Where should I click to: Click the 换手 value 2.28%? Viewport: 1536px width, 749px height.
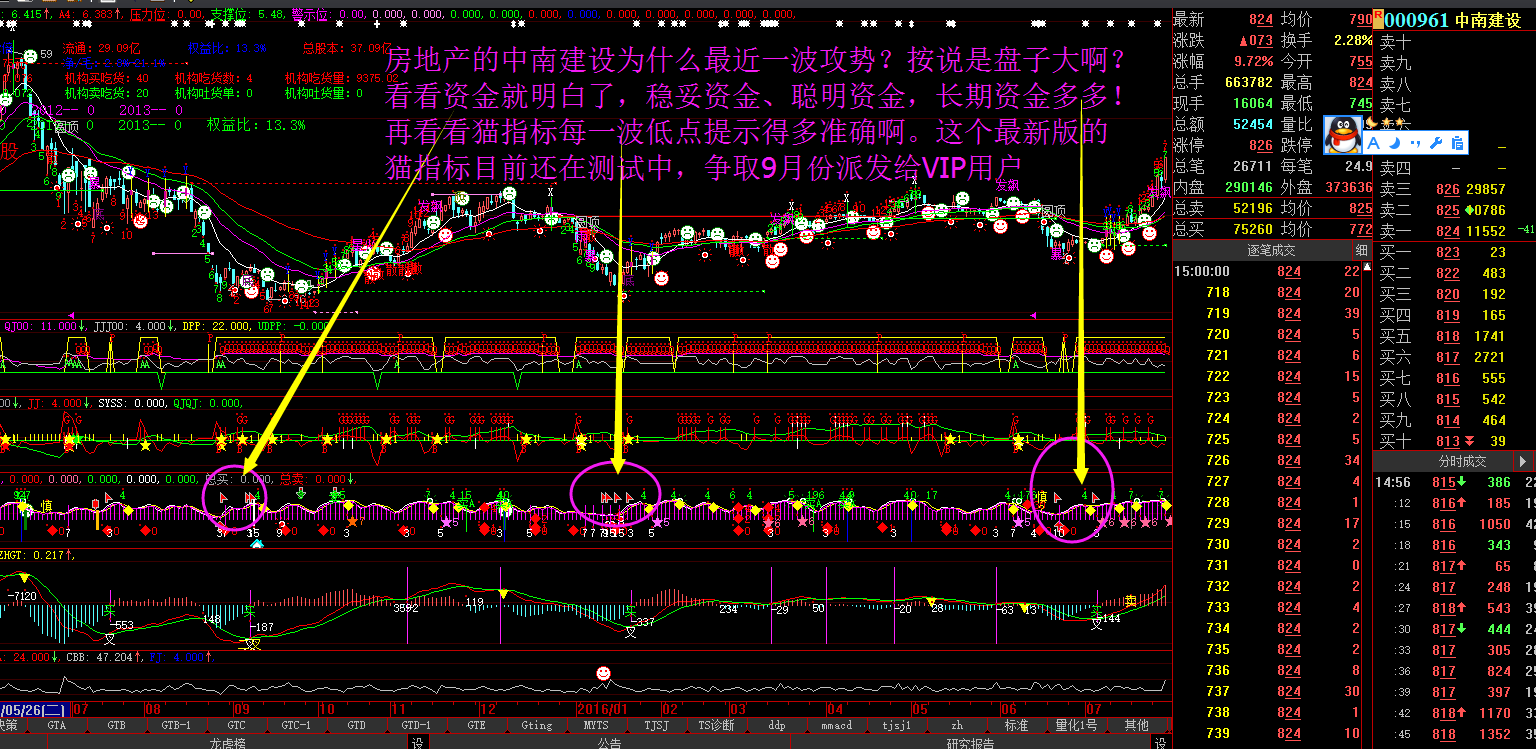click(x=1354, y=40)
